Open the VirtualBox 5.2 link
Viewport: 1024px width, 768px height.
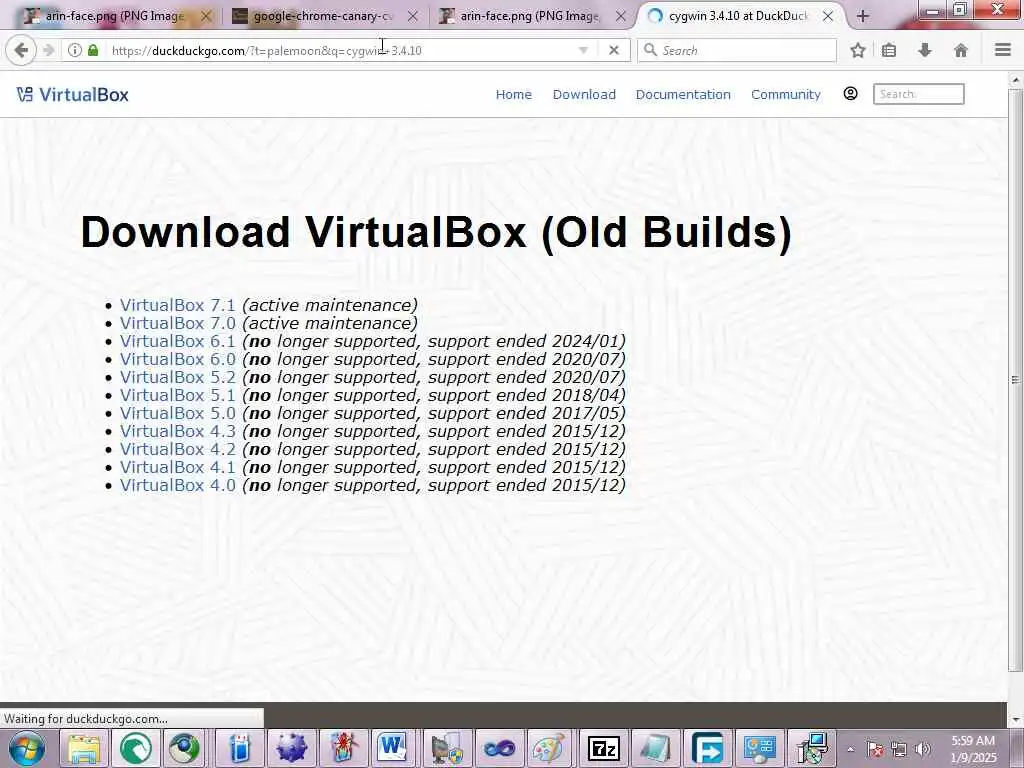click(177, 377)
